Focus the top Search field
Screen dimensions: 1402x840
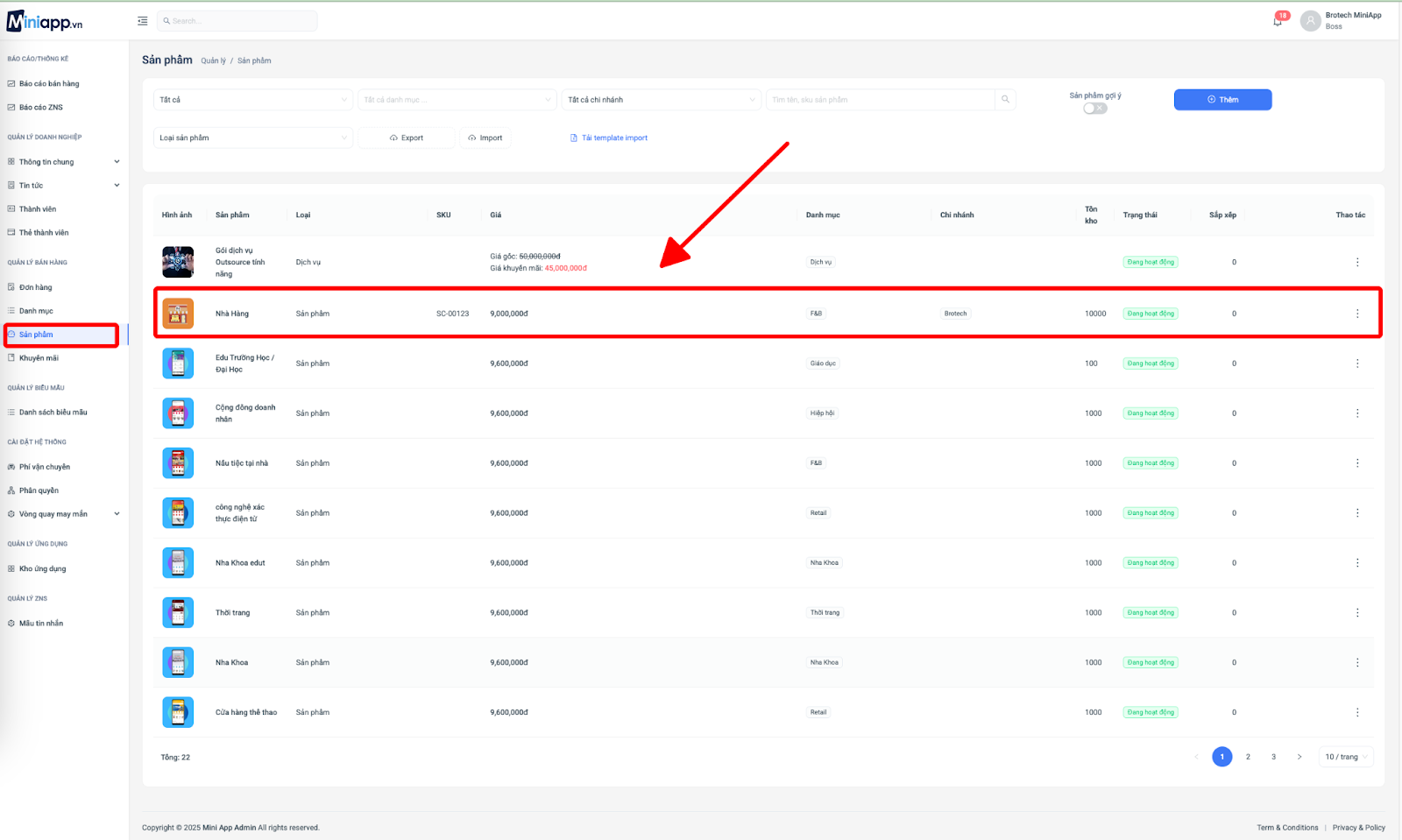[237, 21]
